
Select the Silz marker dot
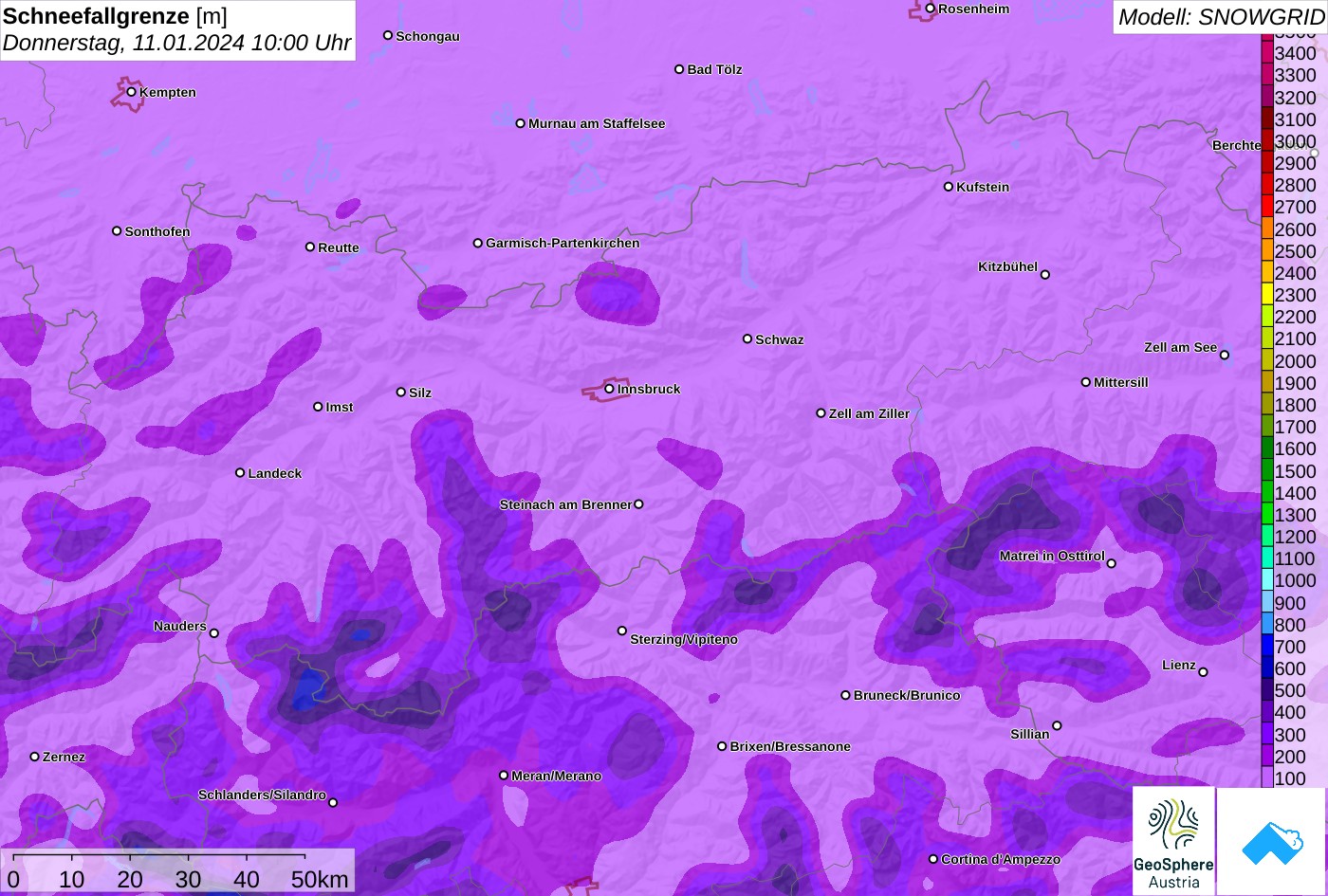click(x=401, y=392)
